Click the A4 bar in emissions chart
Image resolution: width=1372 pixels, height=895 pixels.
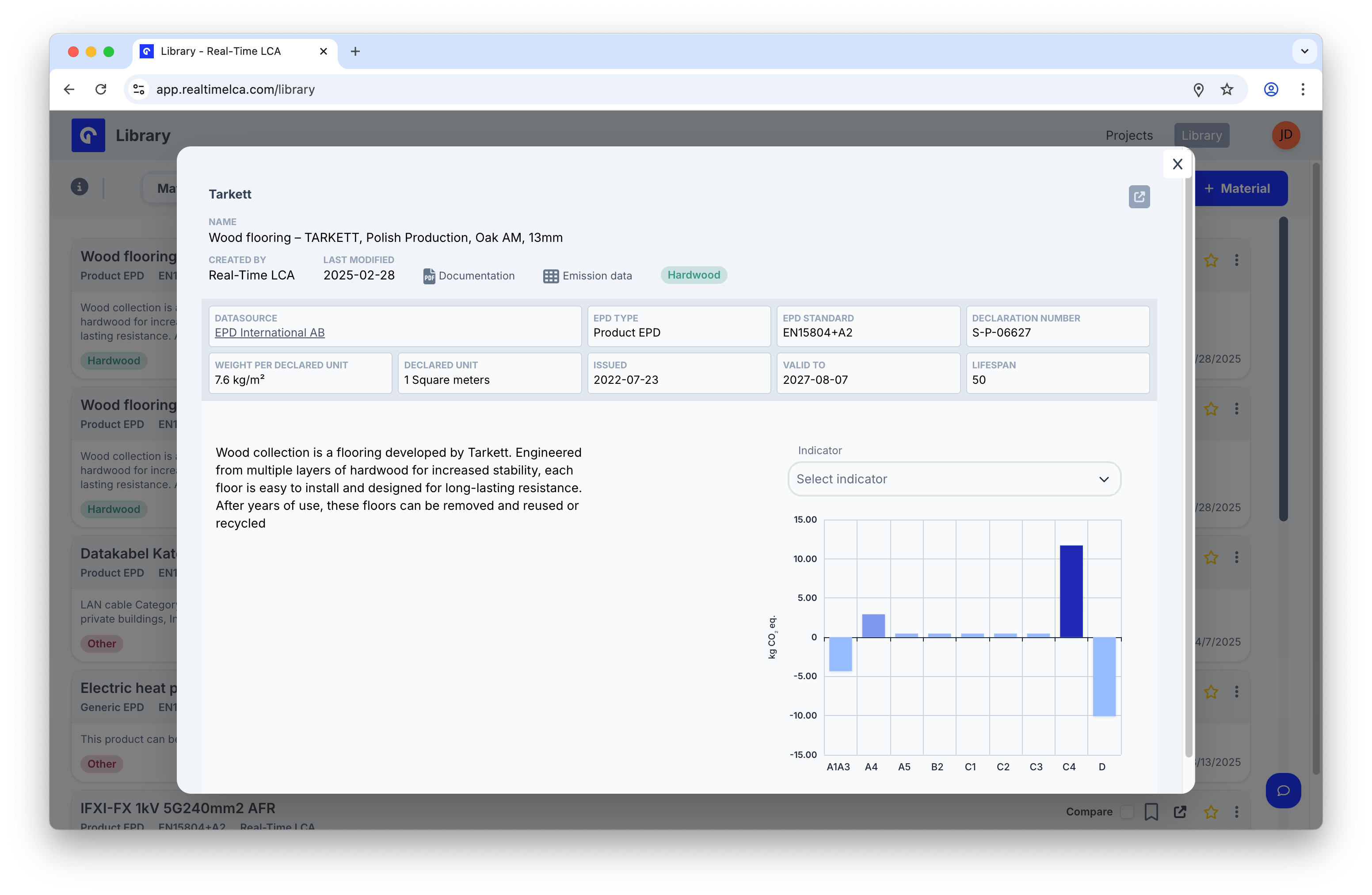[873, 626]
